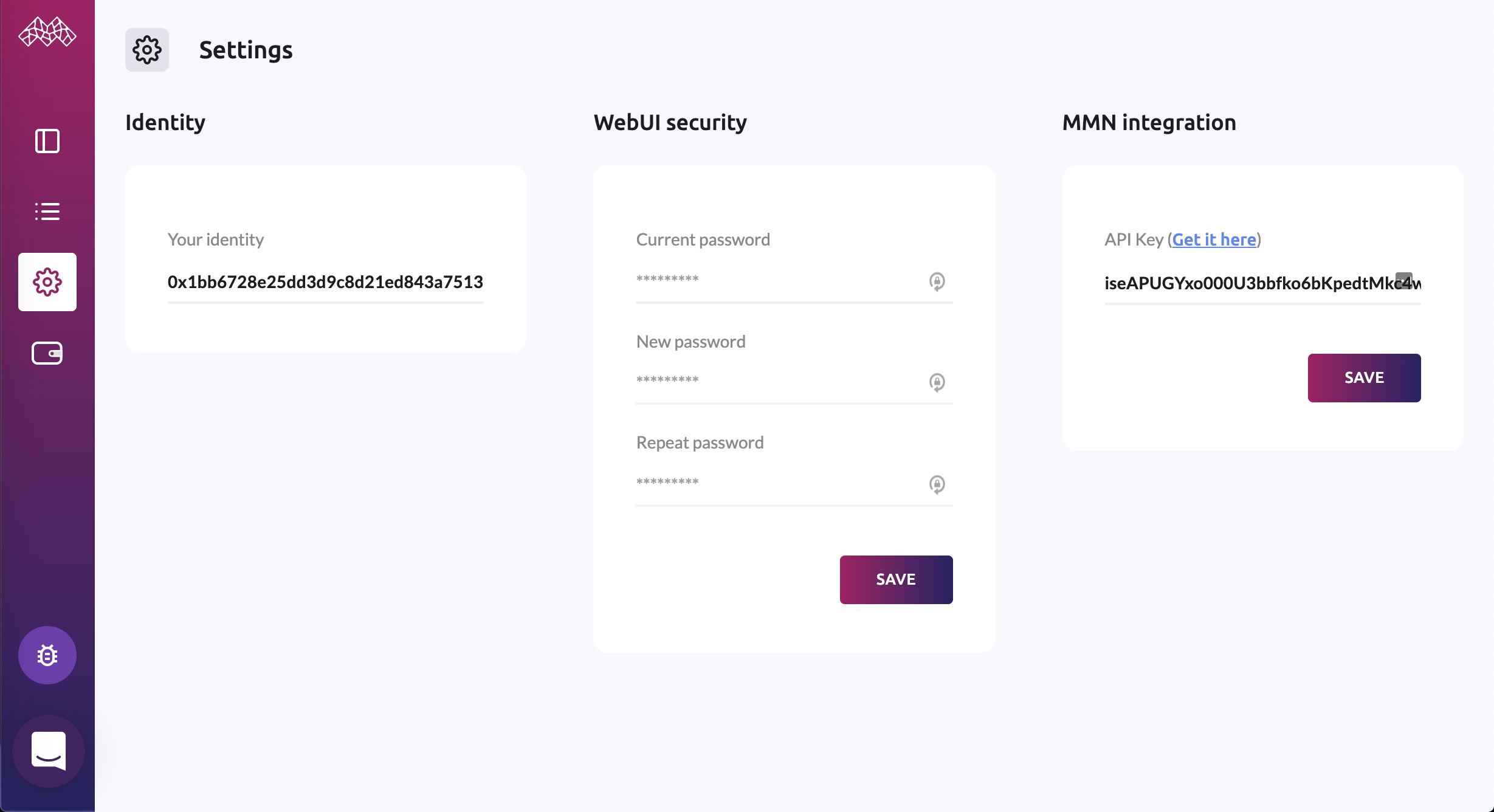Click the bug report round button
Image resolution: width=1494 pixels, height=812 pixels.
(47, 655)
